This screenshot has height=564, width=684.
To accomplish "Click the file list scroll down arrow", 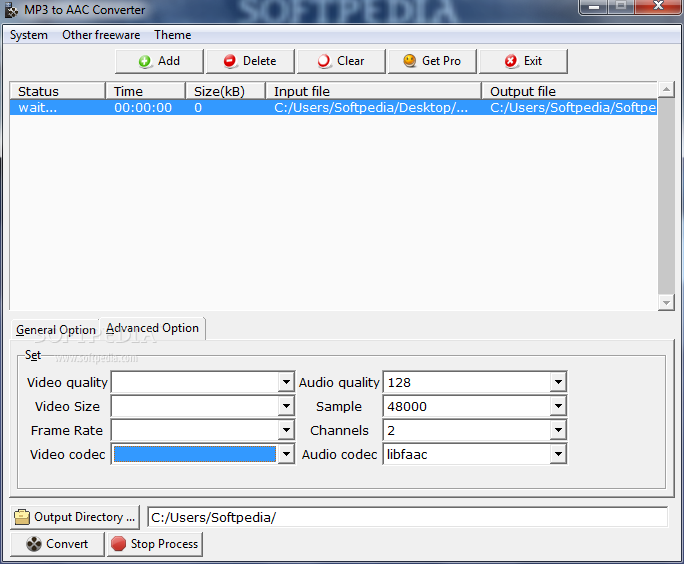I will click(666, 302).
